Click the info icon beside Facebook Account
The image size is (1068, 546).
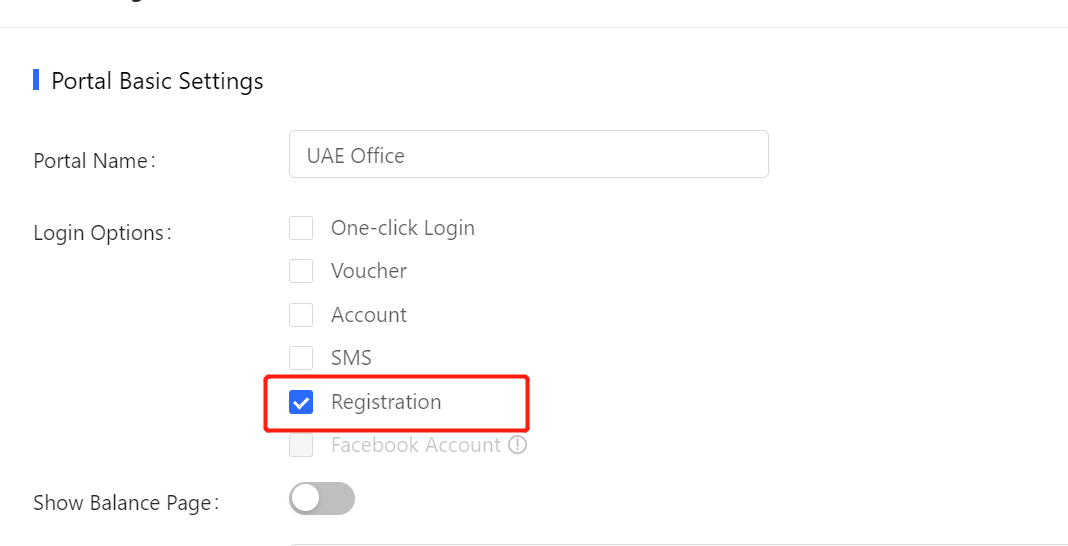coord(517,445)
